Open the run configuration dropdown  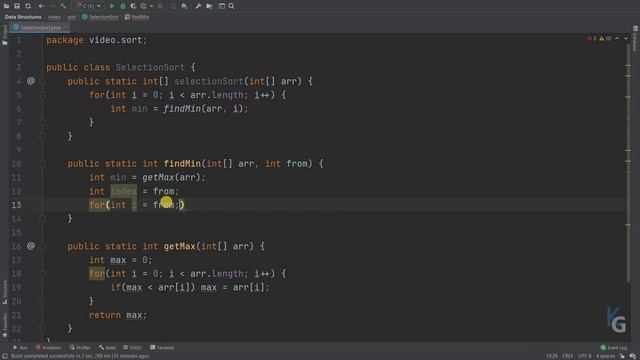pos(88,6)
